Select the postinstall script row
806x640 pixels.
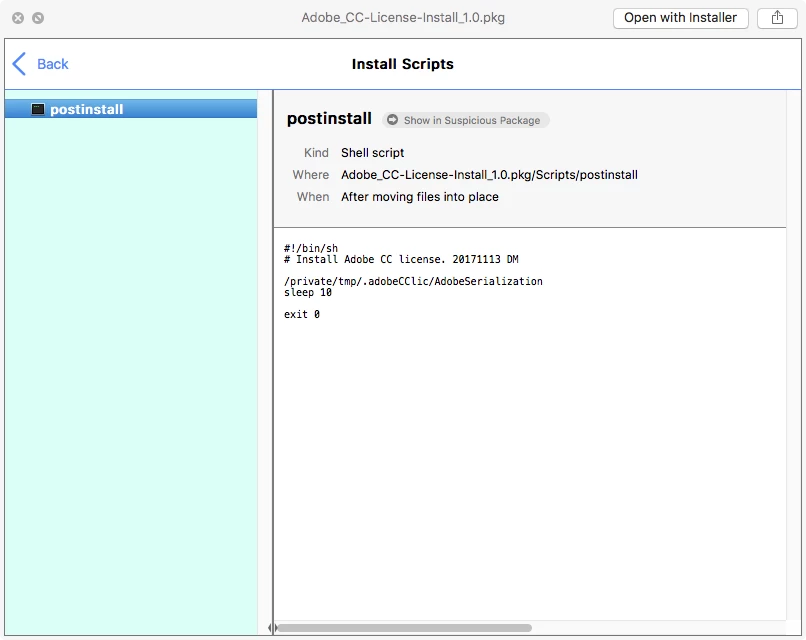pyautogui.click(x=131, y=109)
